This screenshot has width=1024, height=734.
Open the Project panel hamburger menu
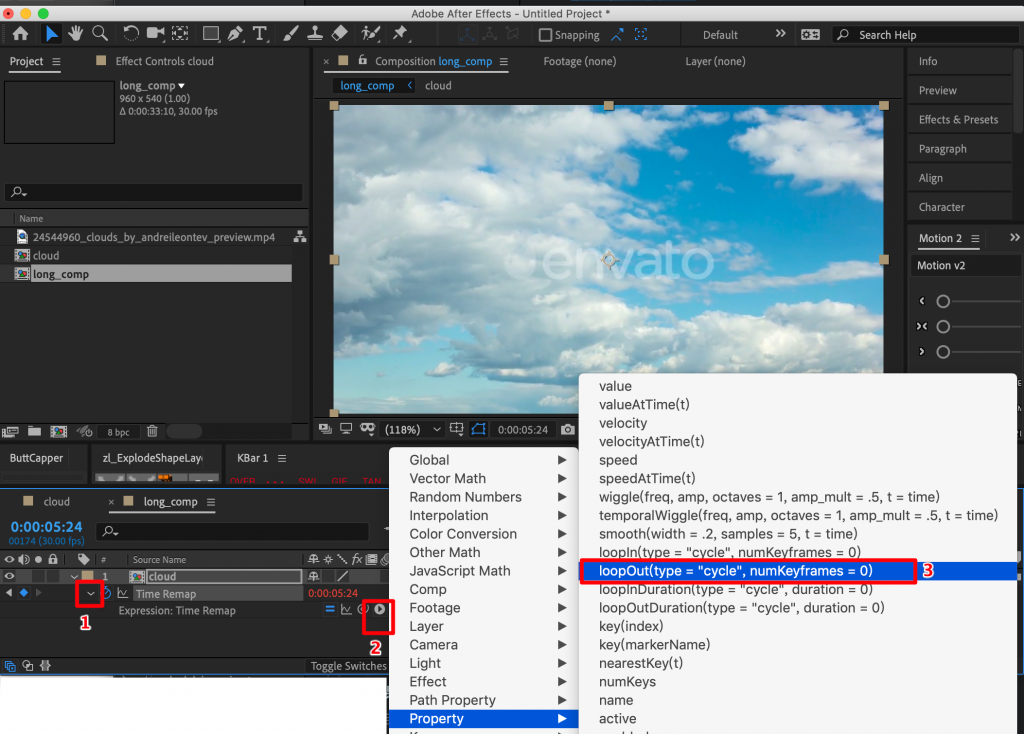(56, 61)
